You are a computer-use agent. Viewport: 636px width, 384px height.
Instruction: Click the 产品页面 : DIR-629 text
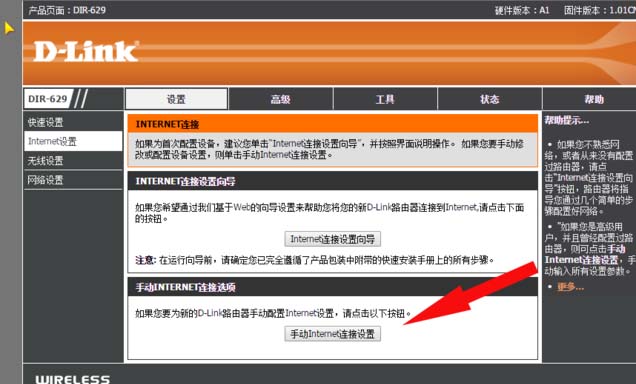(67, 10)
